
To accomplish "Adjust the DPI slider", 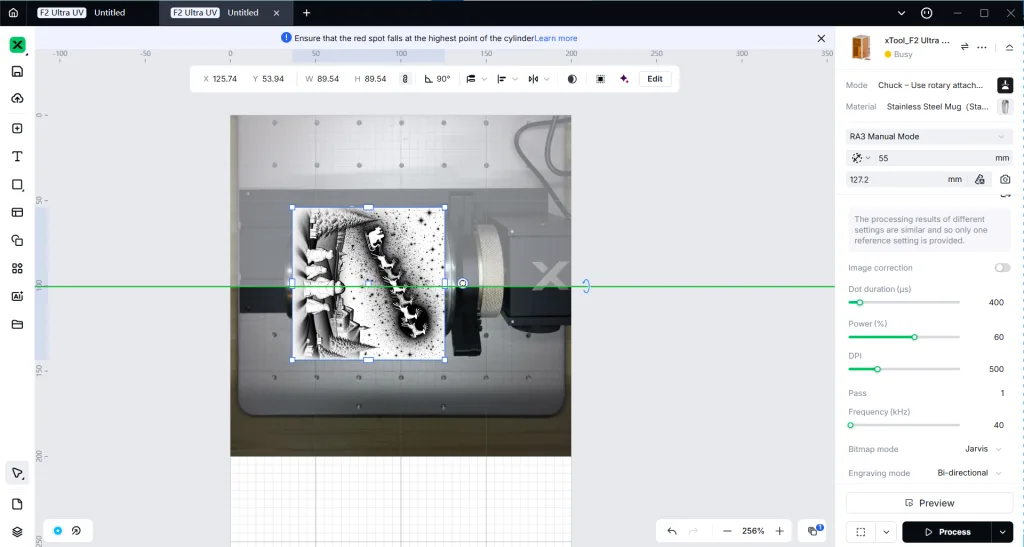I will pos(904,369).
